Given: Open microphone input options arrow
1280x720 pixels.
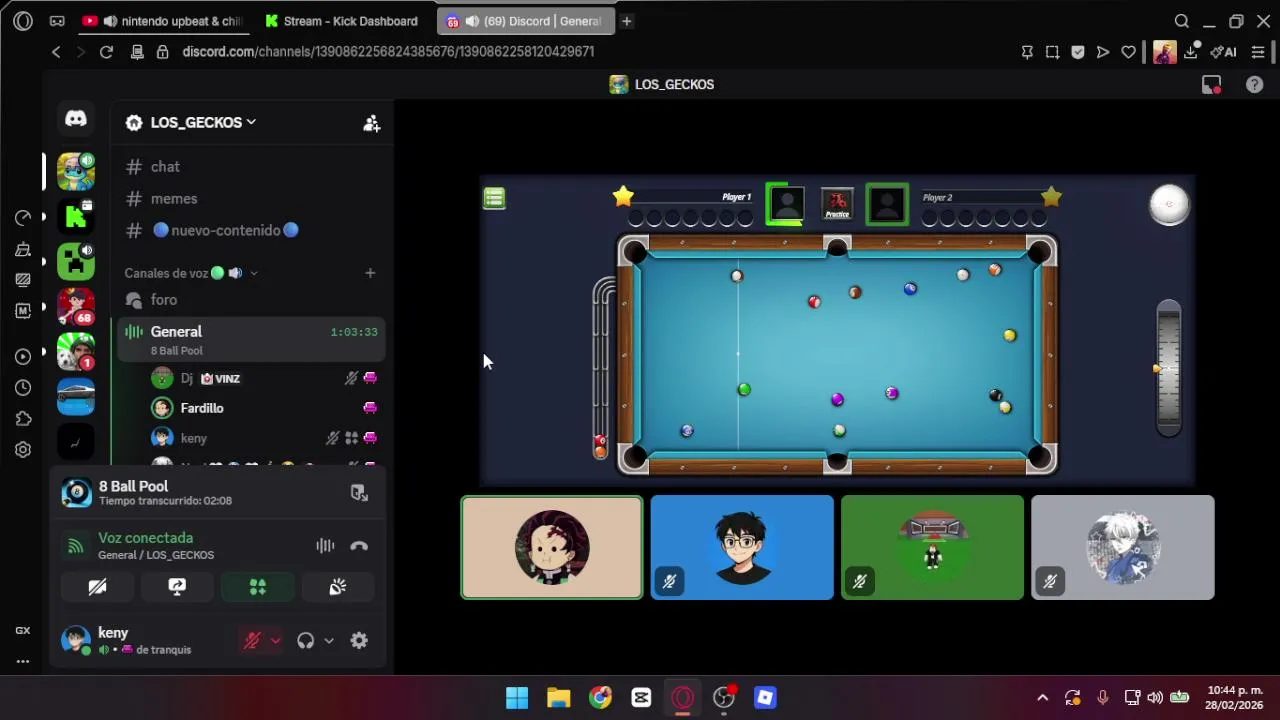Looking at the screenshot, I should pos(275,641).
